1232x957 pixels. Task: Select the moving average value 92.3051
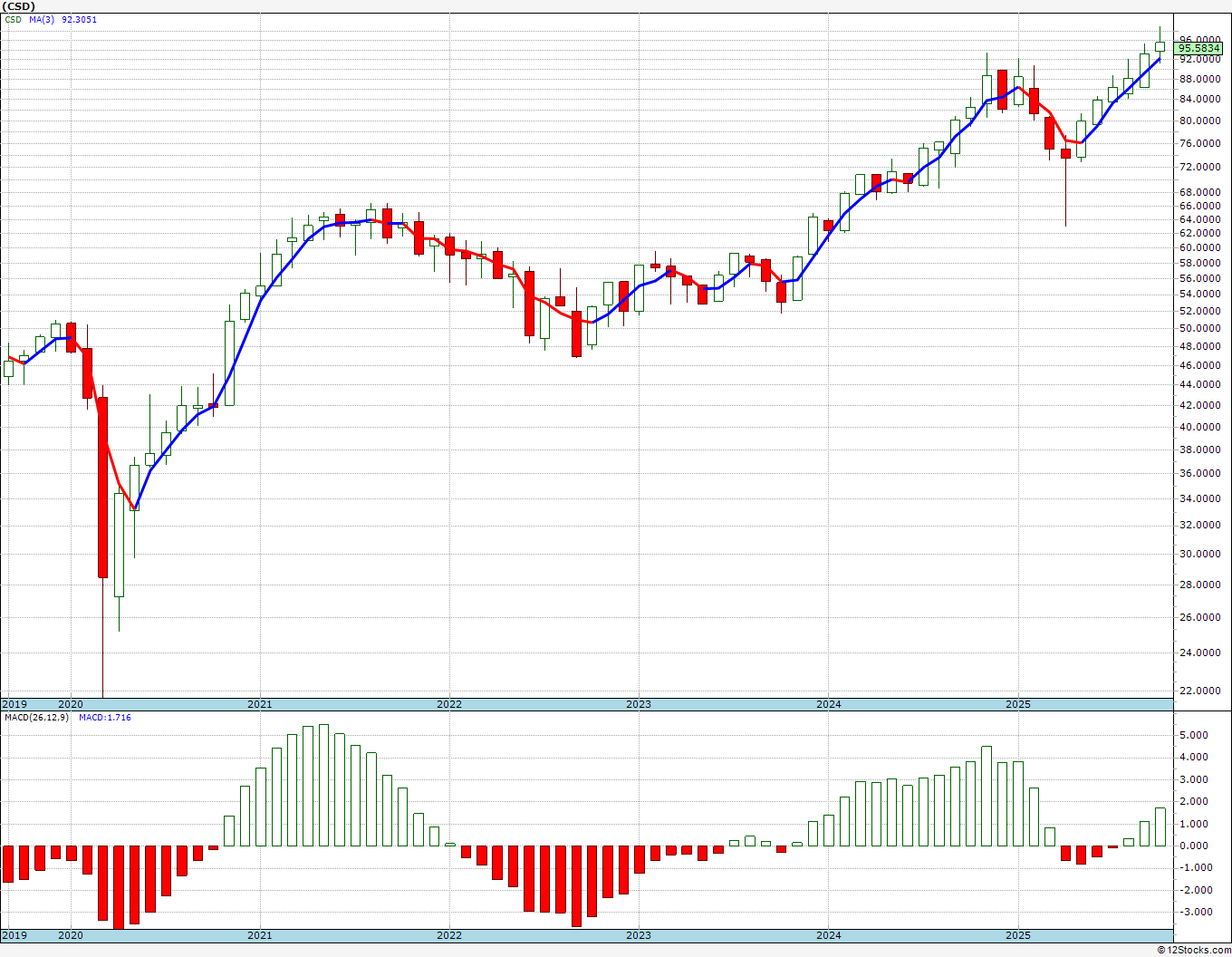coord(80,19)
